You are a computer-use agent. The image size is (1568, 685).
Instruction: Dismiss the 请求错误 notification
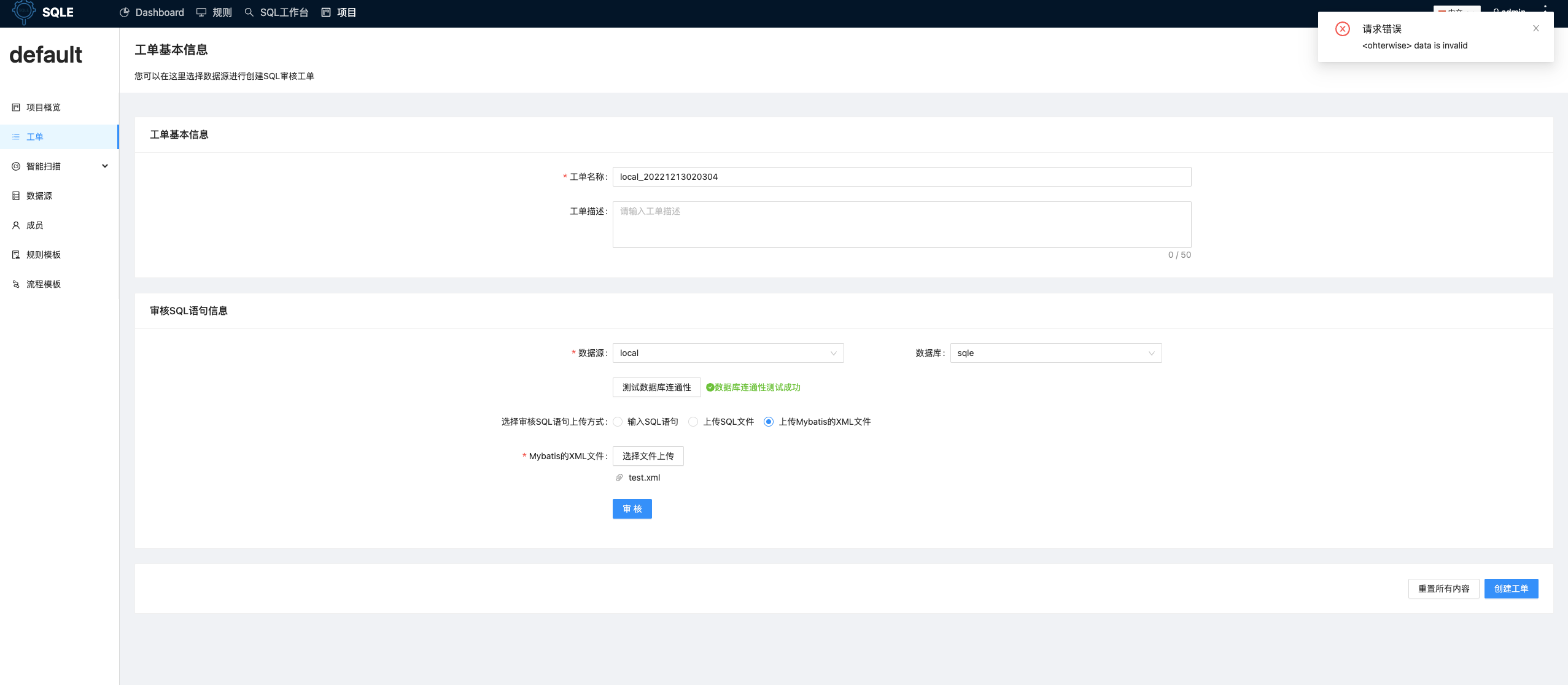[1535, 28]
